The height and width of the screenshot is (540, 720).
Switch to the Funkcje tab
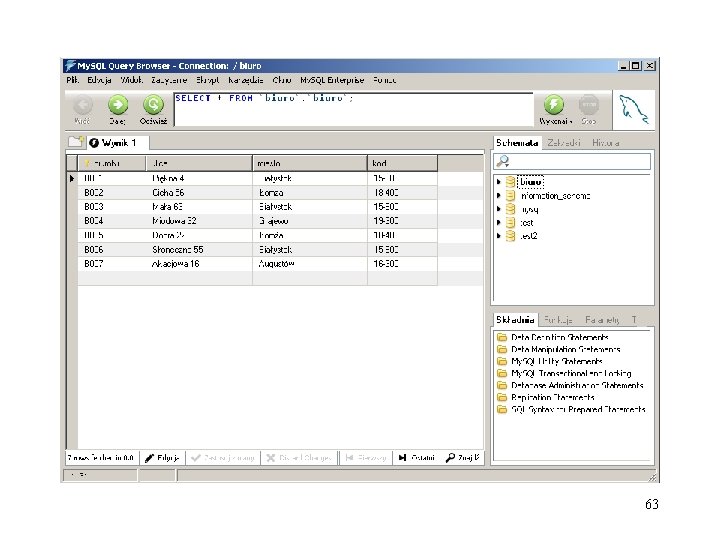(x=558, y=320)
